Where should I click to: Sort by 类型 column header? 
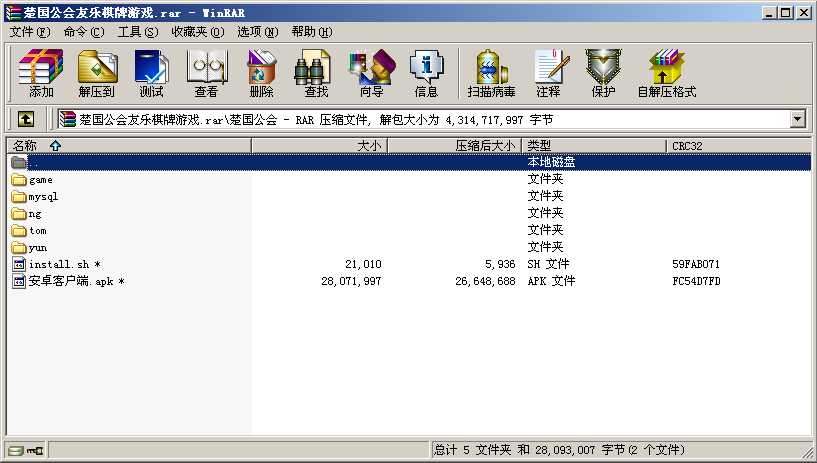click(x=594, y=146)
